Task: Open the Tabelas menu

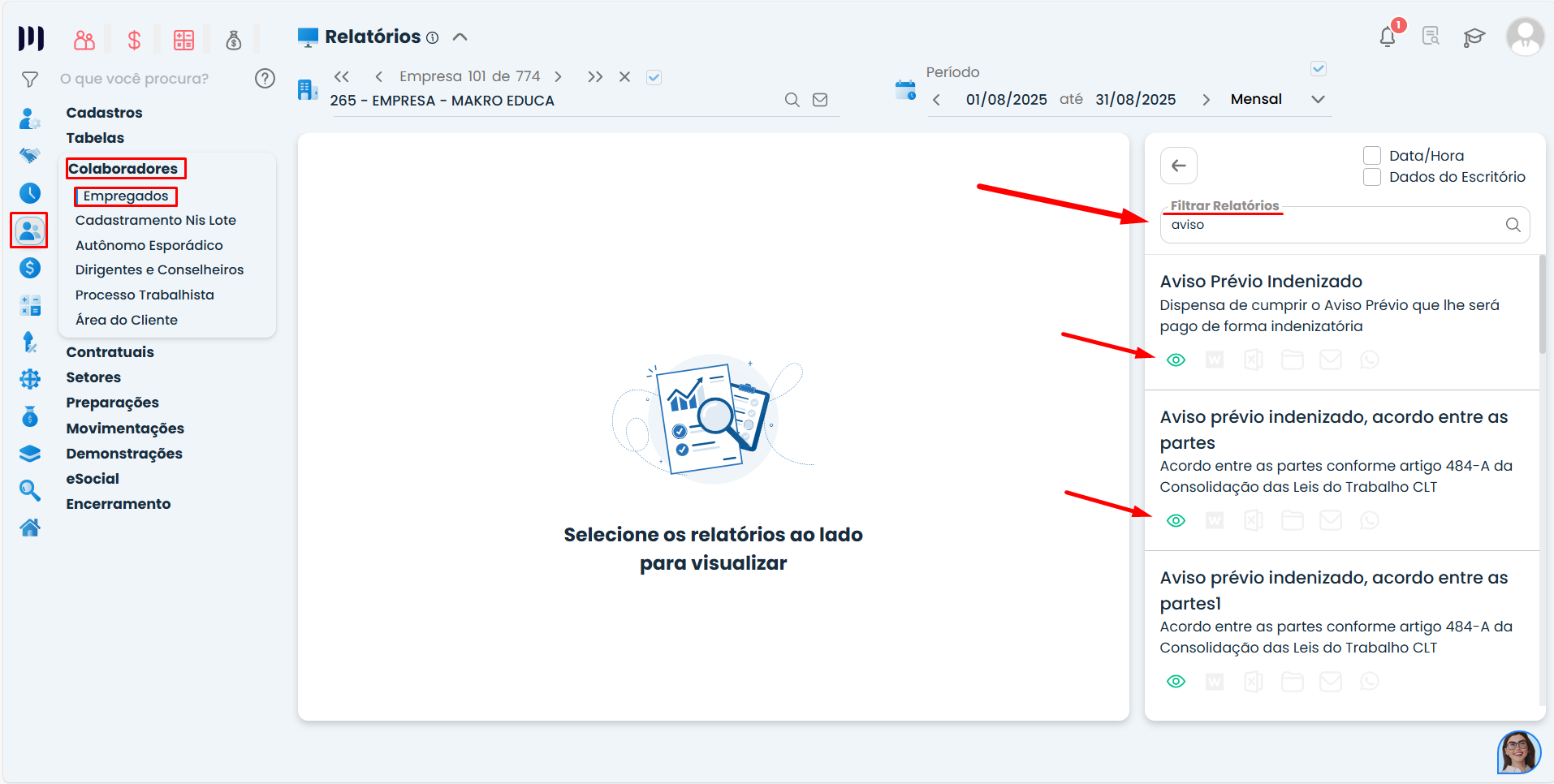Action: tap(96, 138)
